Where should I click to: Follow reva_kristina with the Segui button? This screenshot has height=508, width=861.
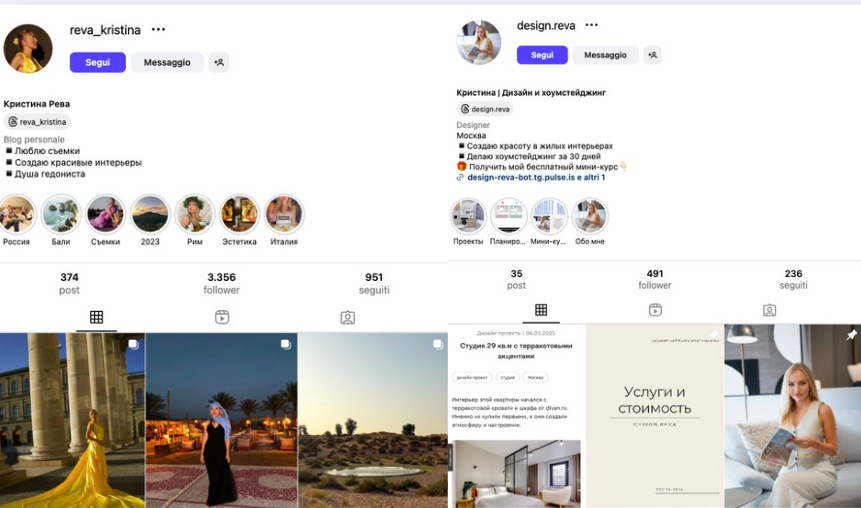(x=98, y=63)
